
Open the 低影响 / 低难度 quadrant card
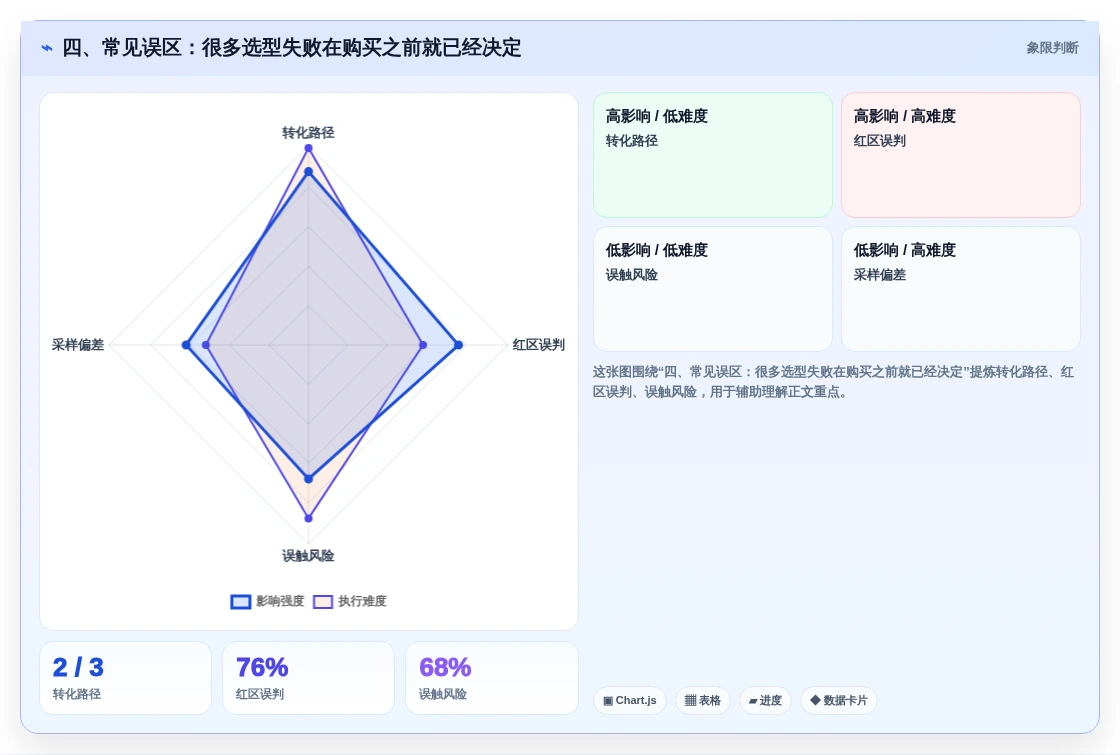click(x=713, y=289)
